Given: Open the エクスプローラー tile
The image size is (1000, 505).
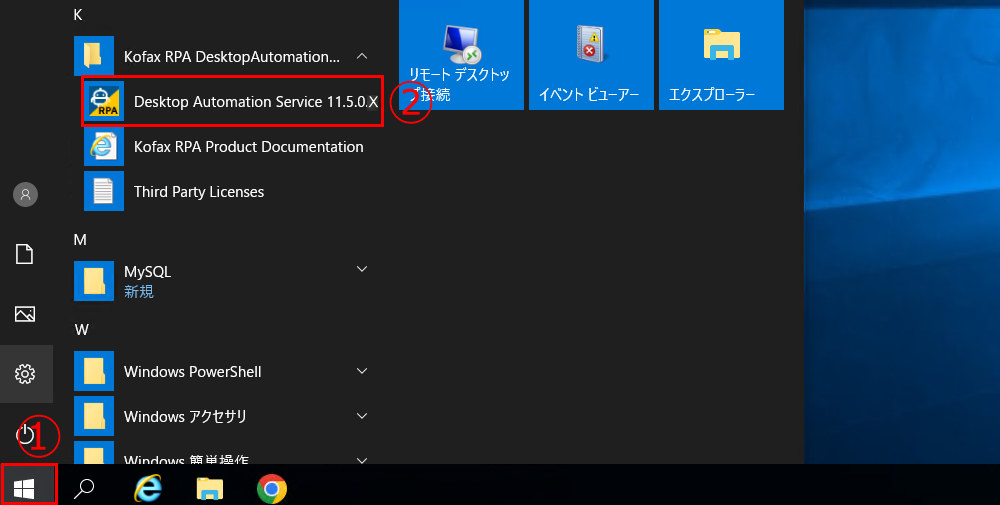Looking at the screenshot, I should tap(721, 55).
